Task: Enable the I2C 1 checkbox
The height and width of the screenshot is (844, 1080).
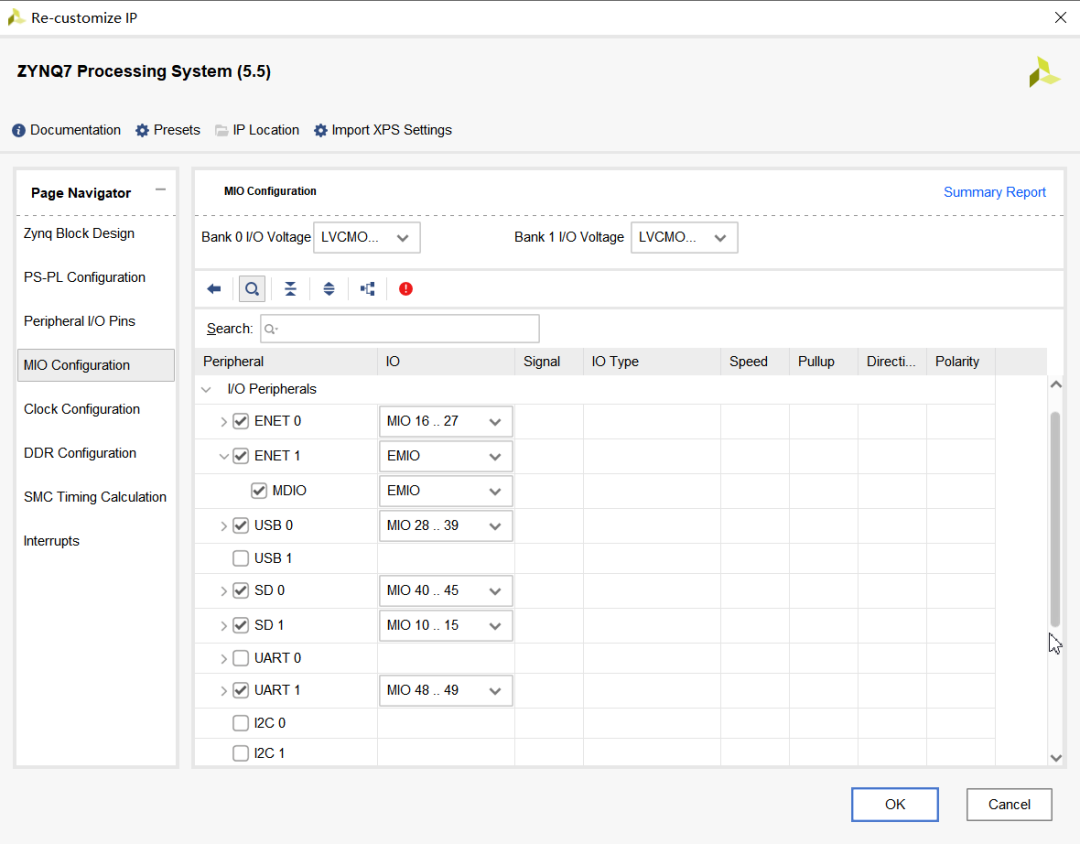Action: (x=240, y=753)
